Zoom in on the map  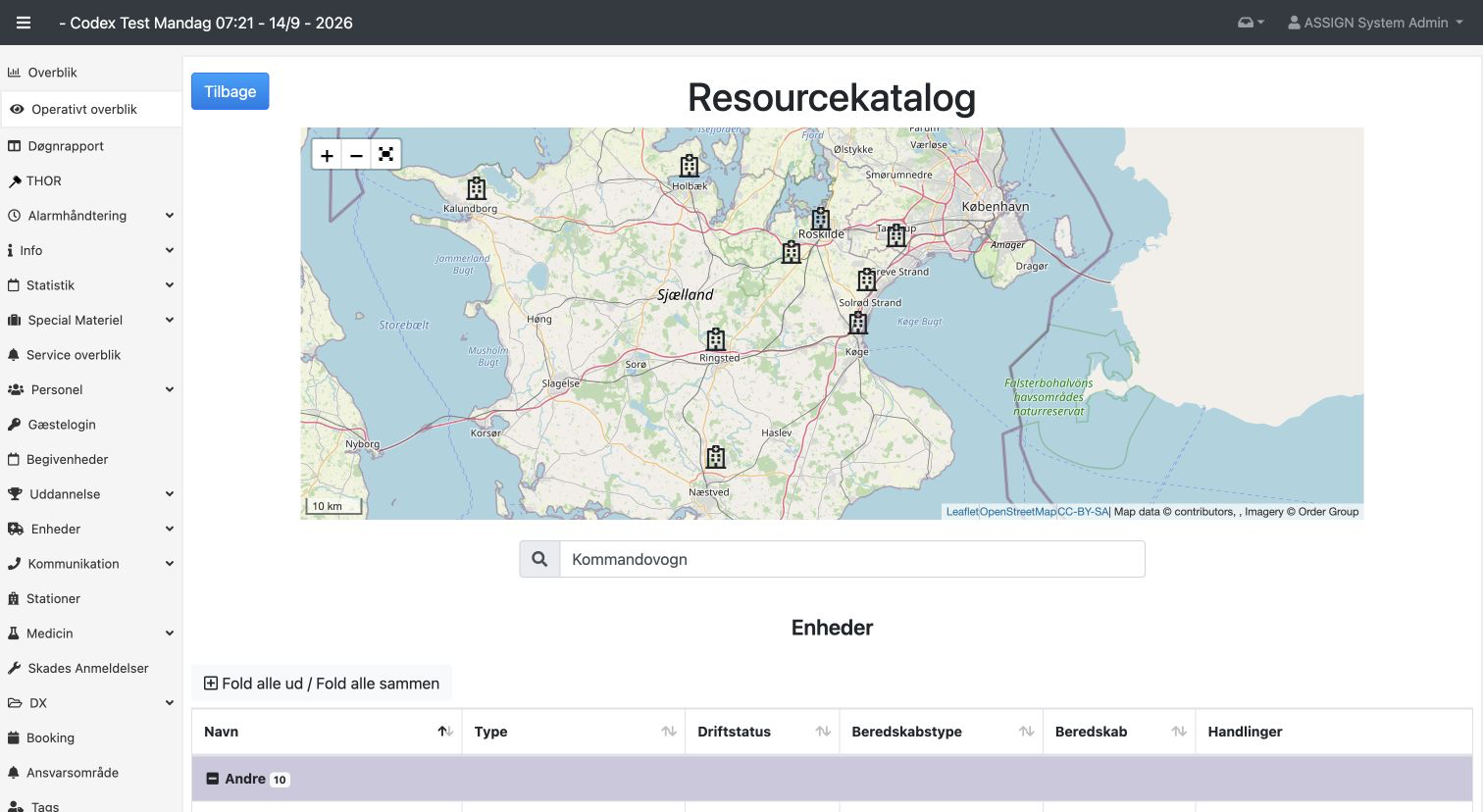click(x=327, y=154)
